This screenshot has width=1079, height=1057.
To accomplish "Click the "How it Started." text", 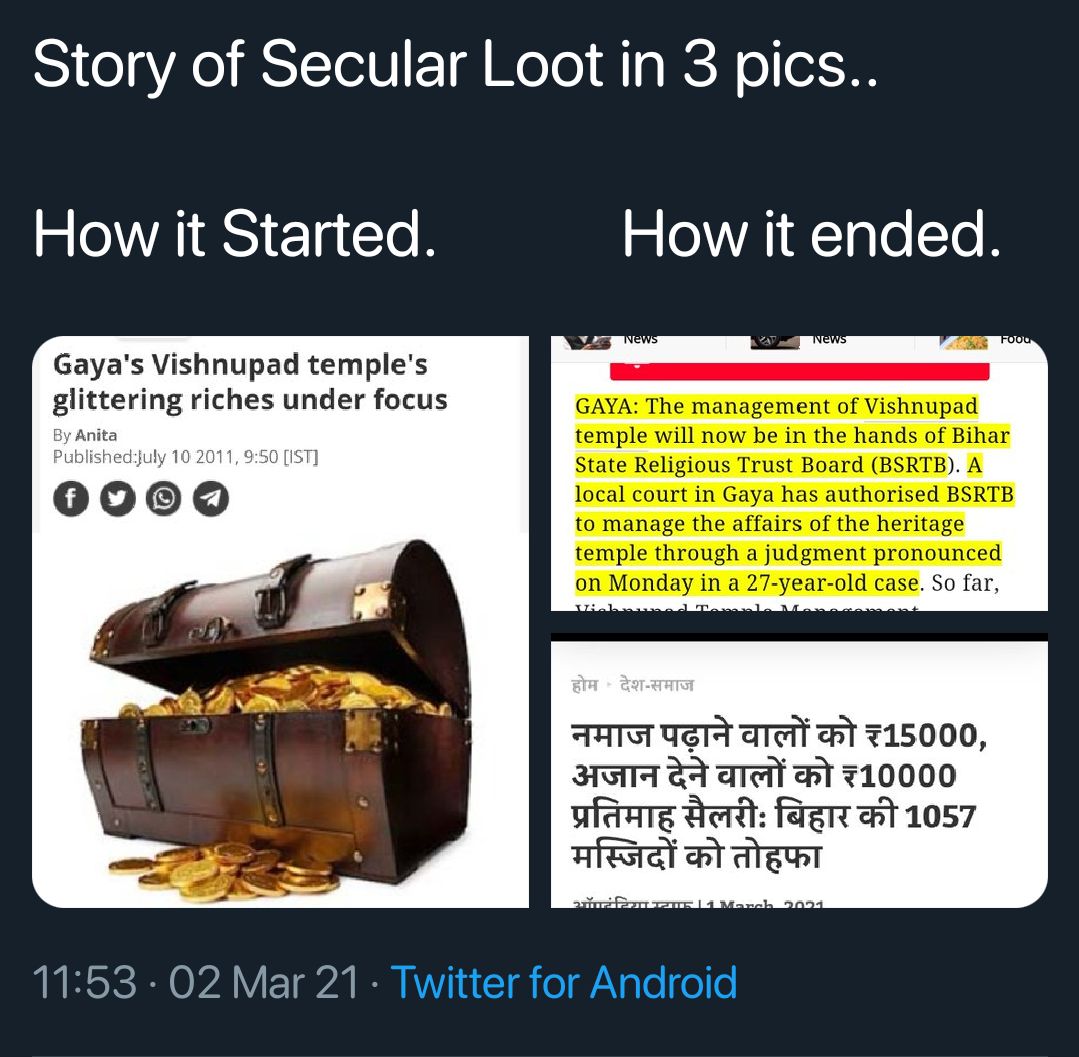I will (x=235, y=234).
